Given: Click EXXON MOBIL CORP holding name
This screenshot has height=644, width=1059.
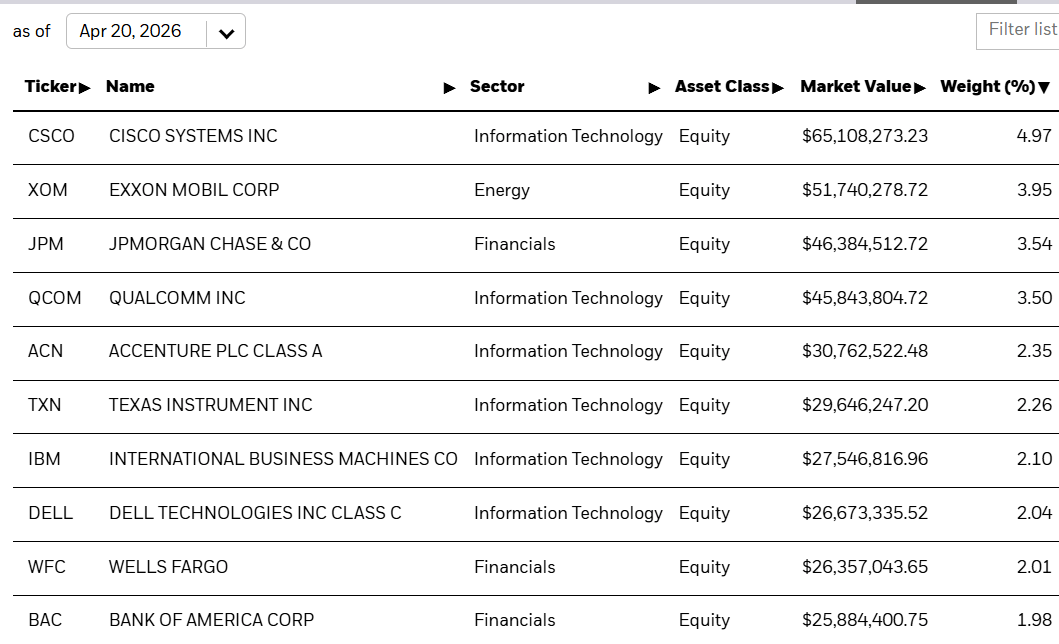Looking at the screenshot, I should pos(194,190).
